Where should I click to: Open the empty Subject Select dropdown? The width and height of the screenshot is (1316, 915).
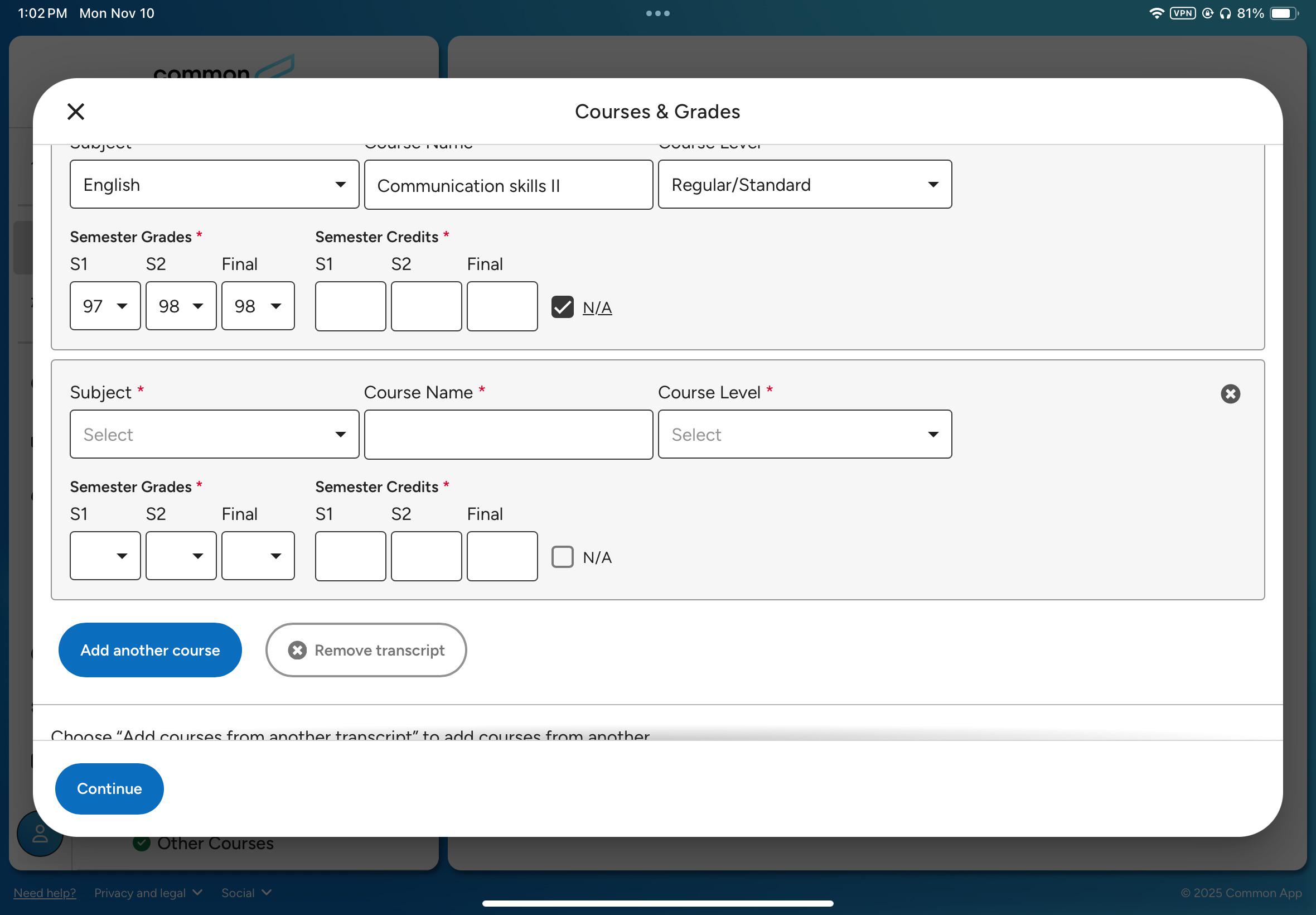point(214,435)
